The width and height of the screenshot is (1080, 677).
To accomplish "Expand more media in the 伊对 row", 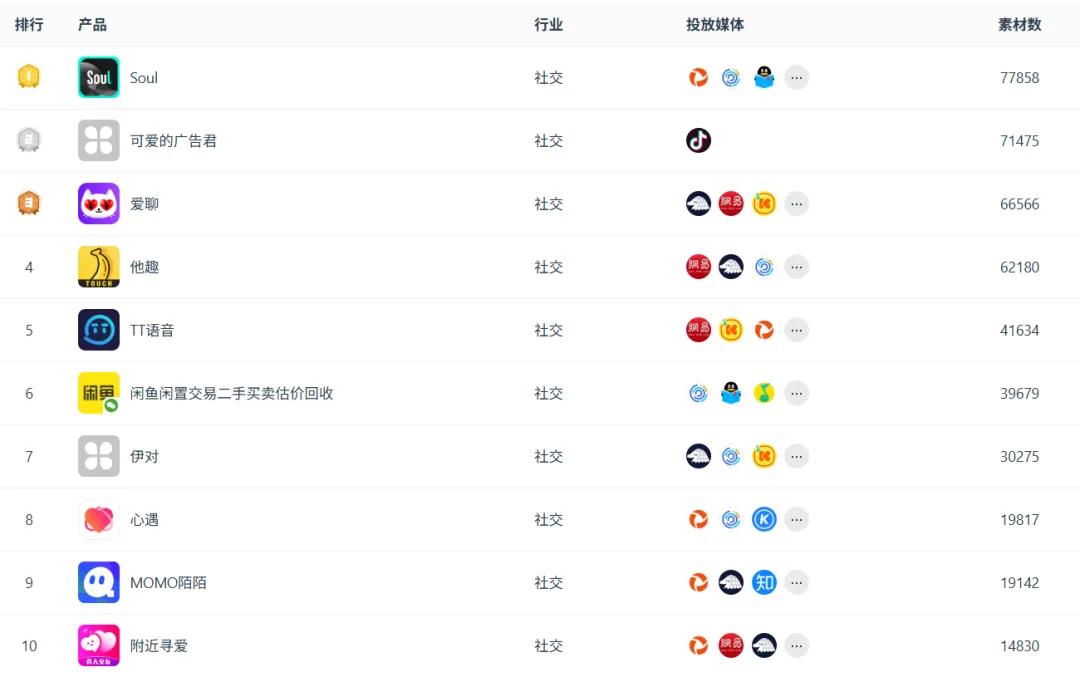I will (x=796, y=456).
